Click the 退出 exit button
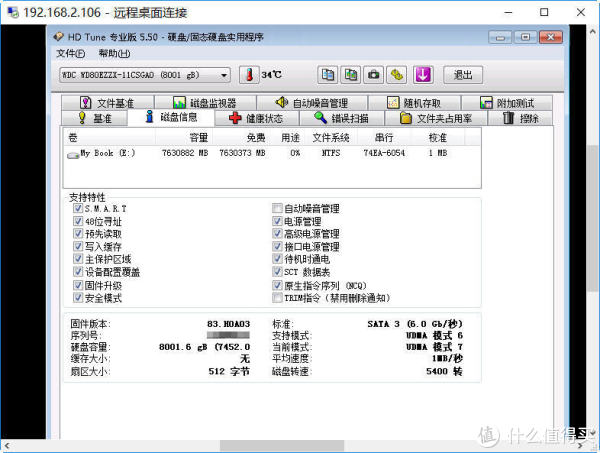600x453 pixels. point(463,75)
